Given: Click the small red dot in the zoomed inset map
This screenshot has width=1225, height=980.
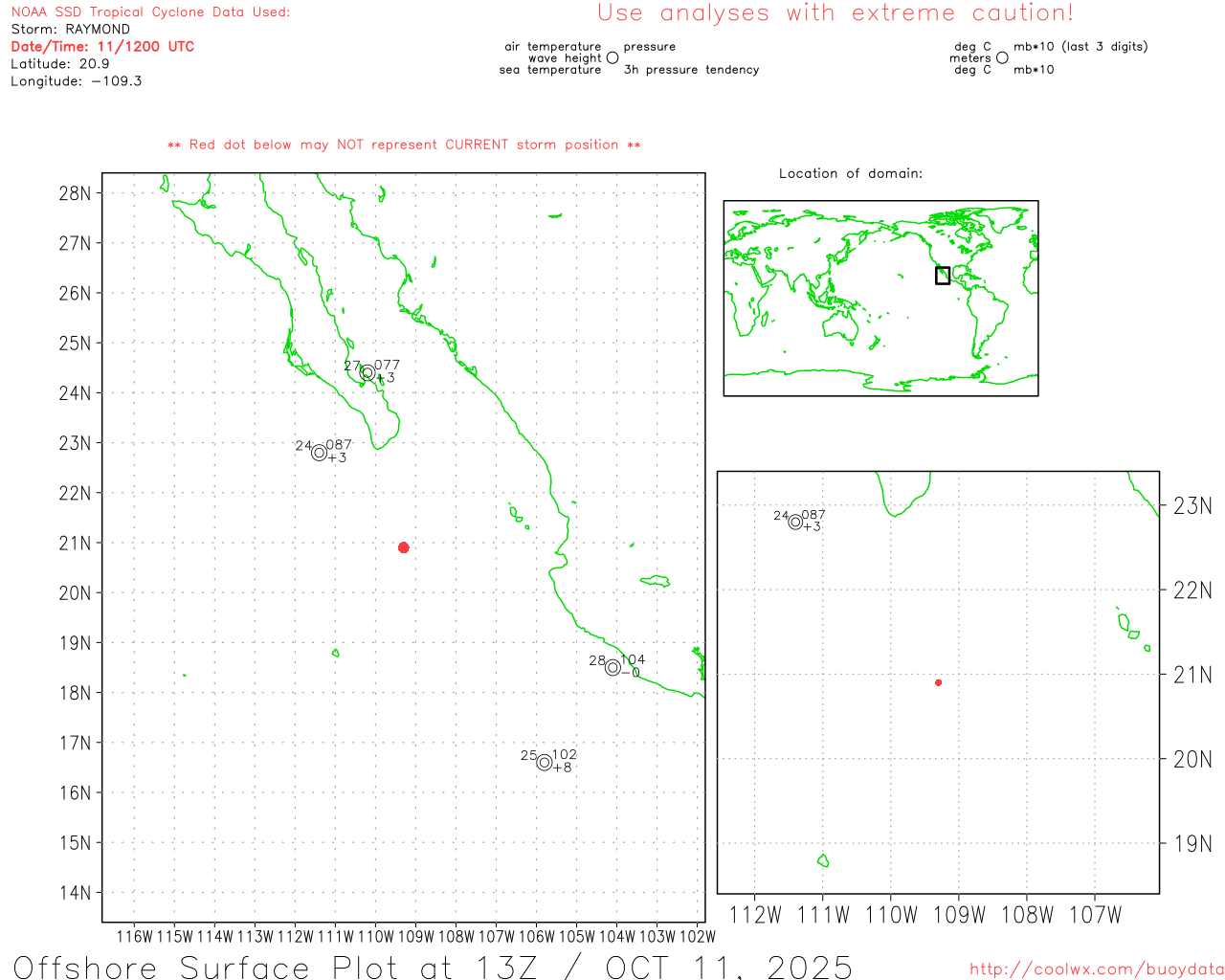Looking at the screenshot, I should tap(939, 682).
